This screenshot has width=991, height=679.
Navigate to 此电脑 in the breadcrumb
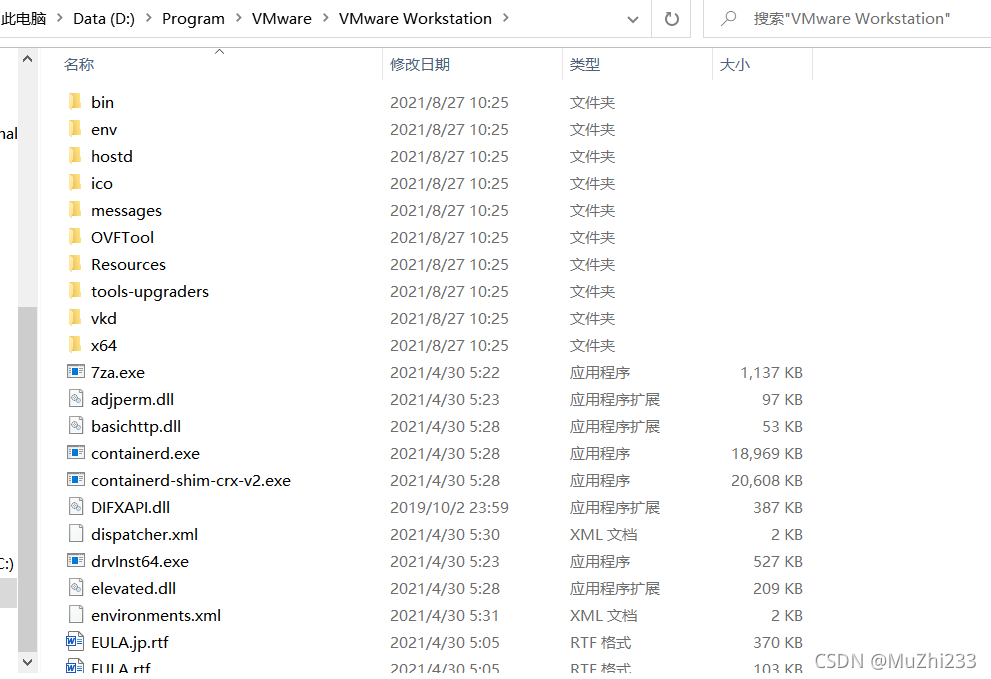23,18
